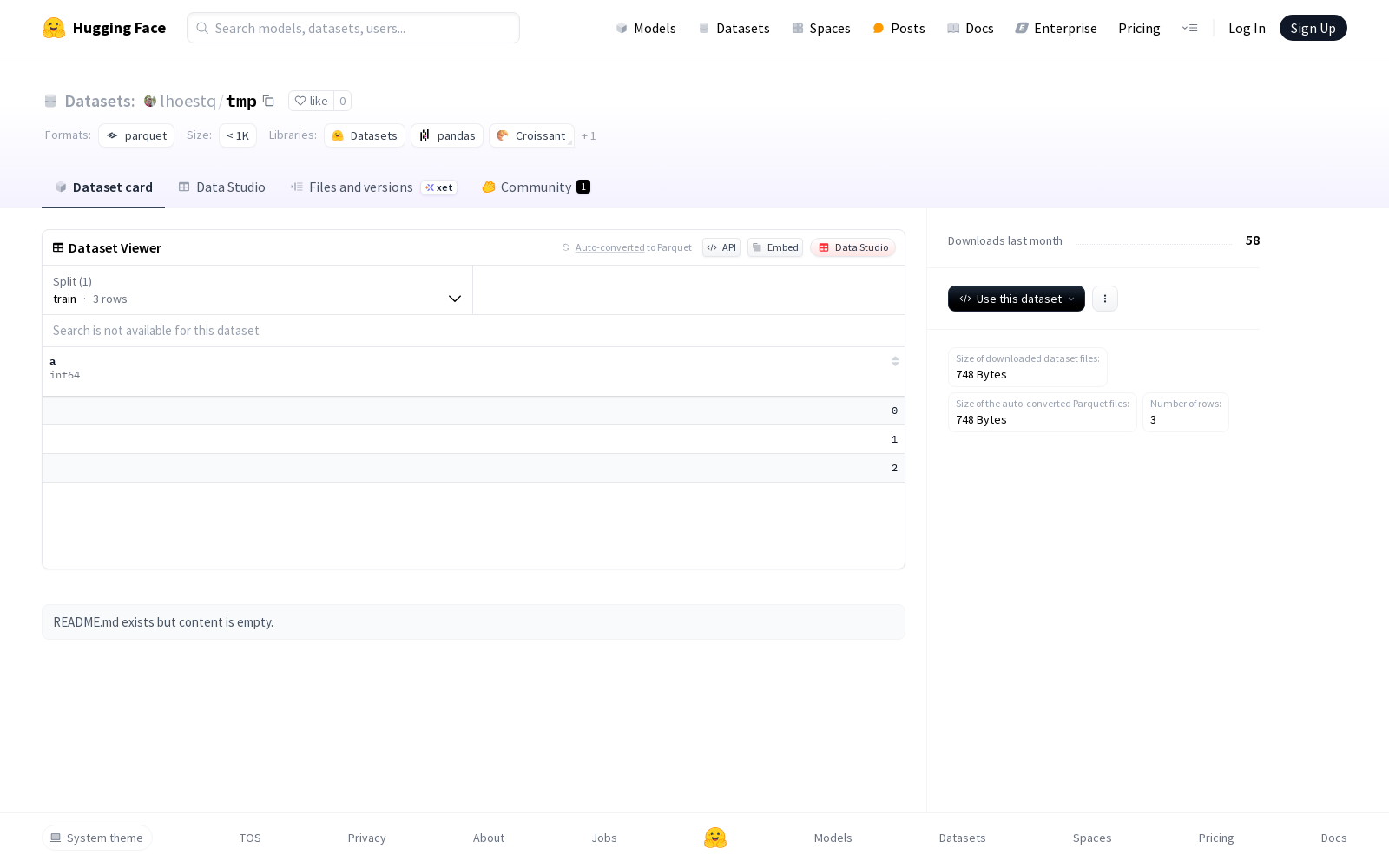Click the like count number
Screen dimensions: 1389x868
point(343,101)
